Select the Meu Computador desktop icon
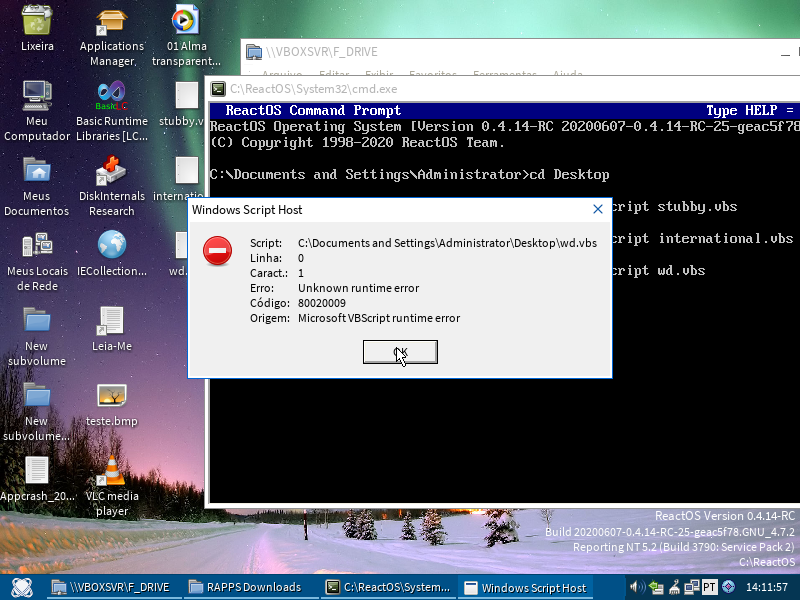 click(x=37, y=95)
